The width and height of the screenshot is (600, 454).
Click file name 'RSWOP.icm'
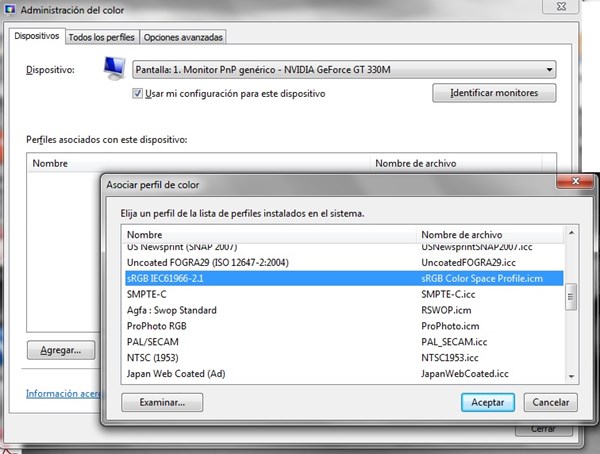(446, 310)
